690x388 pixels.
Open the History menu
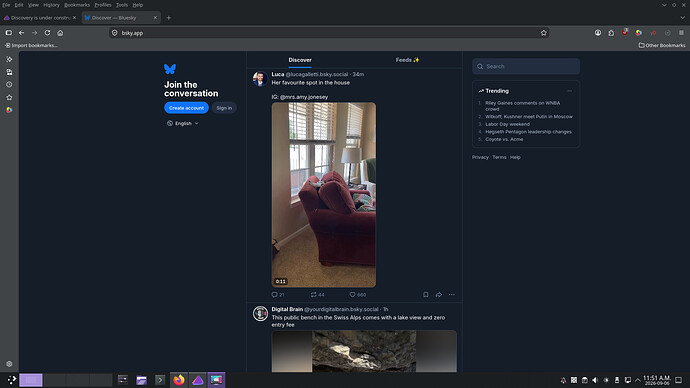(x=51, y=5)
